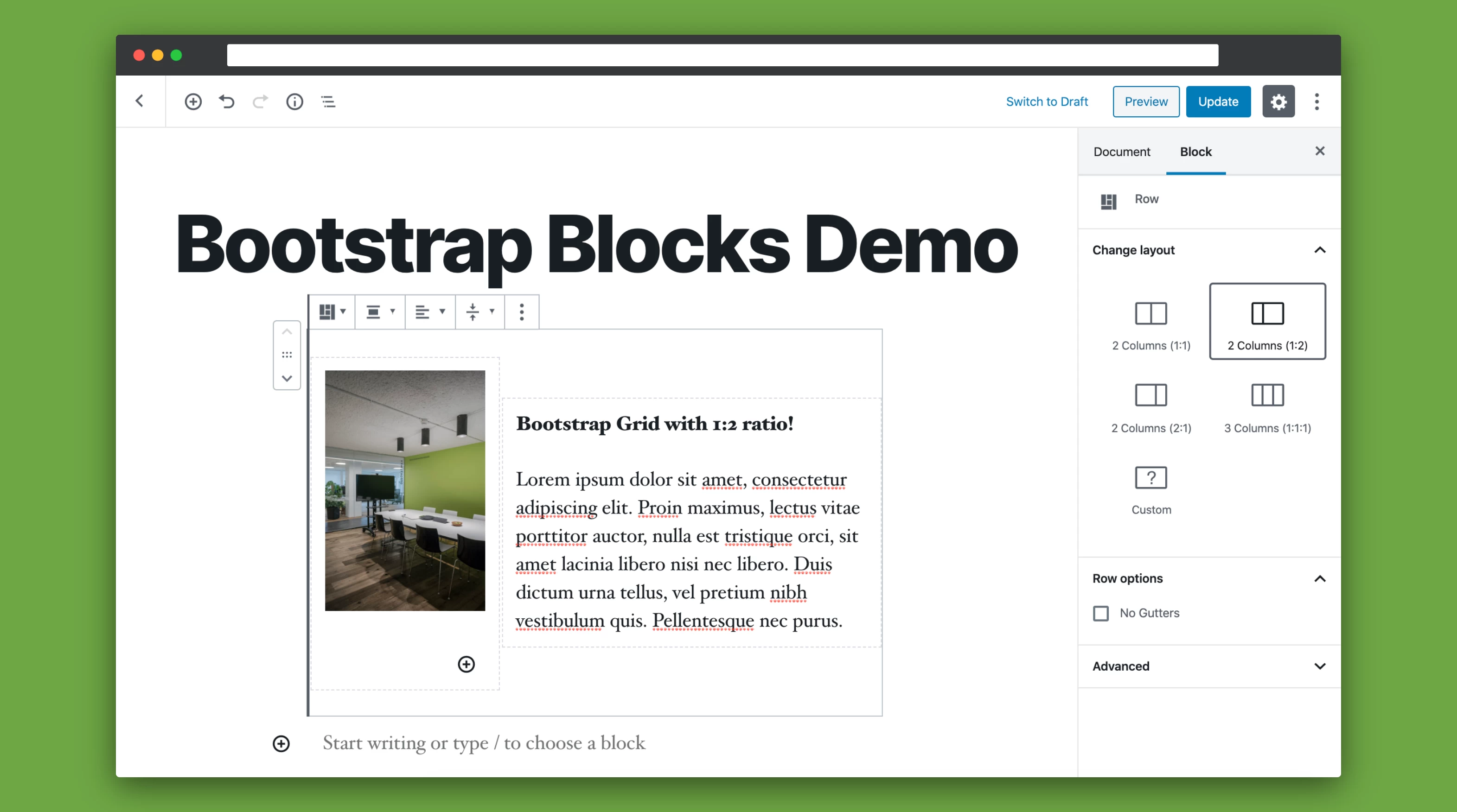Click the yellow minimize window button
The height and width of the screenshot is (812, 1457).
(158, 56)
